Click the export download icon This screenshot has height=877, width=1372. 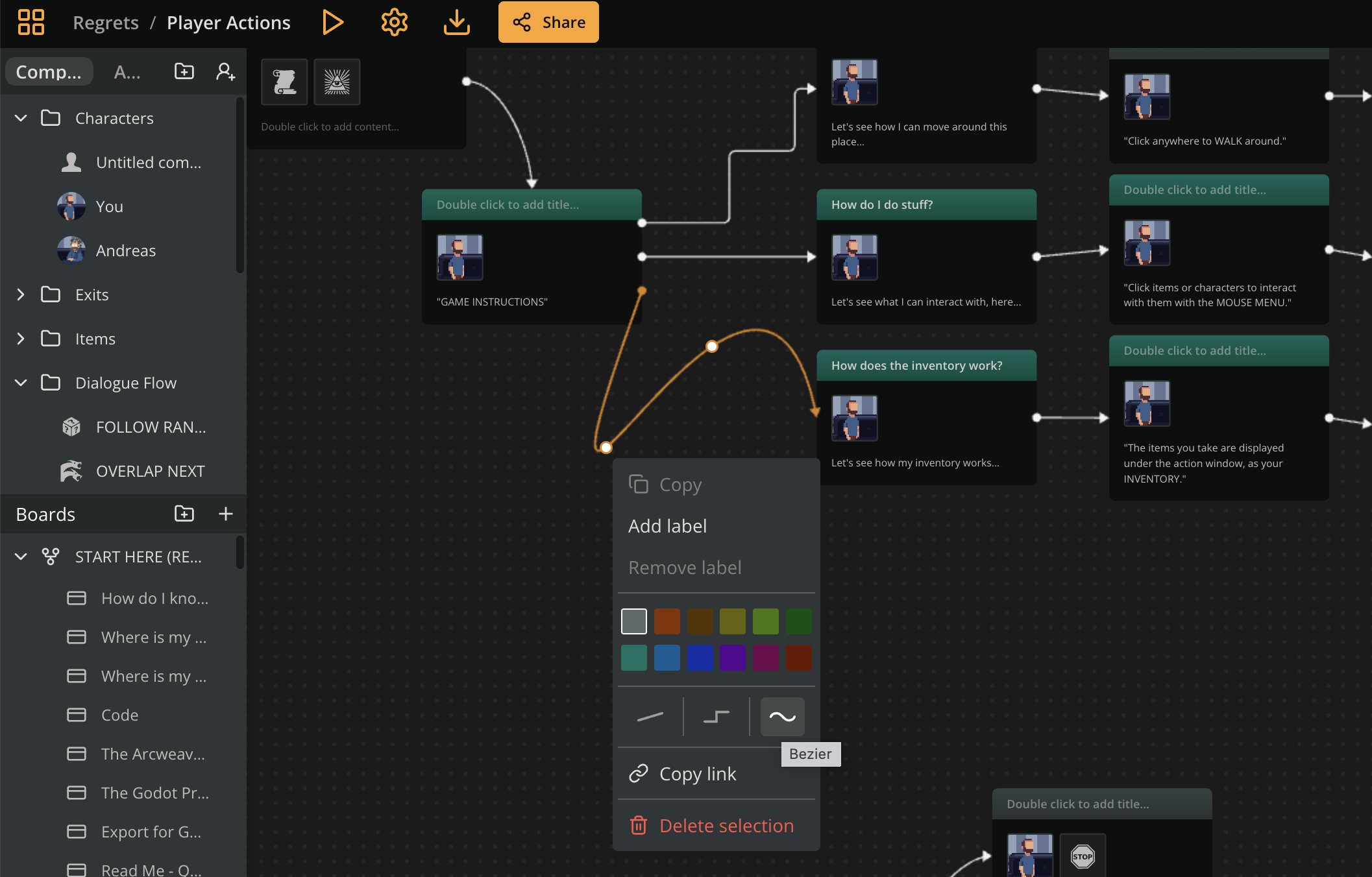456,22
